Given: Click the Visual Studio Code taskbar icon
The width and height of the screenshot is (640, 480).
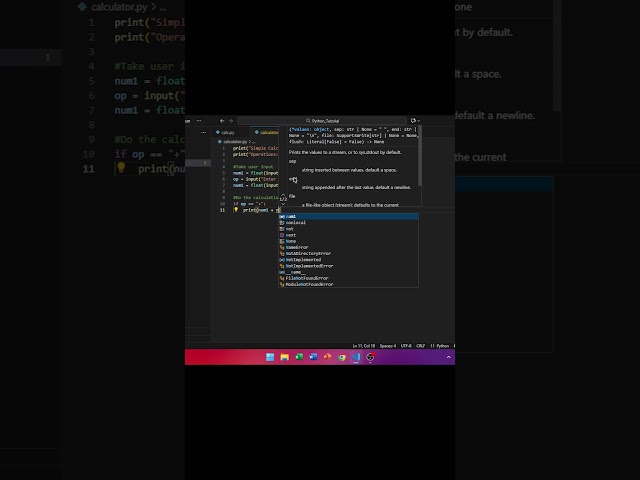Looking at the screenshot, I should point(356,357).
